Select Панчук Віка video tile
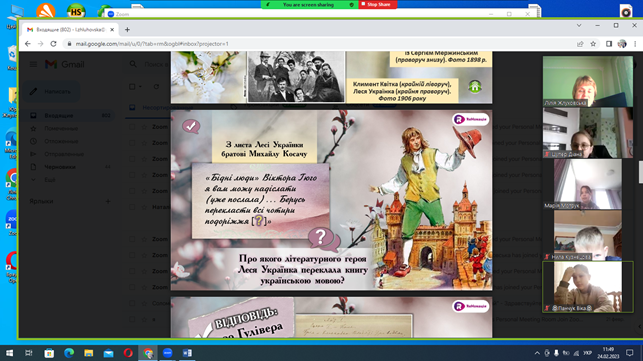This screenshot has width=643, height=361. tap(588, 287)
